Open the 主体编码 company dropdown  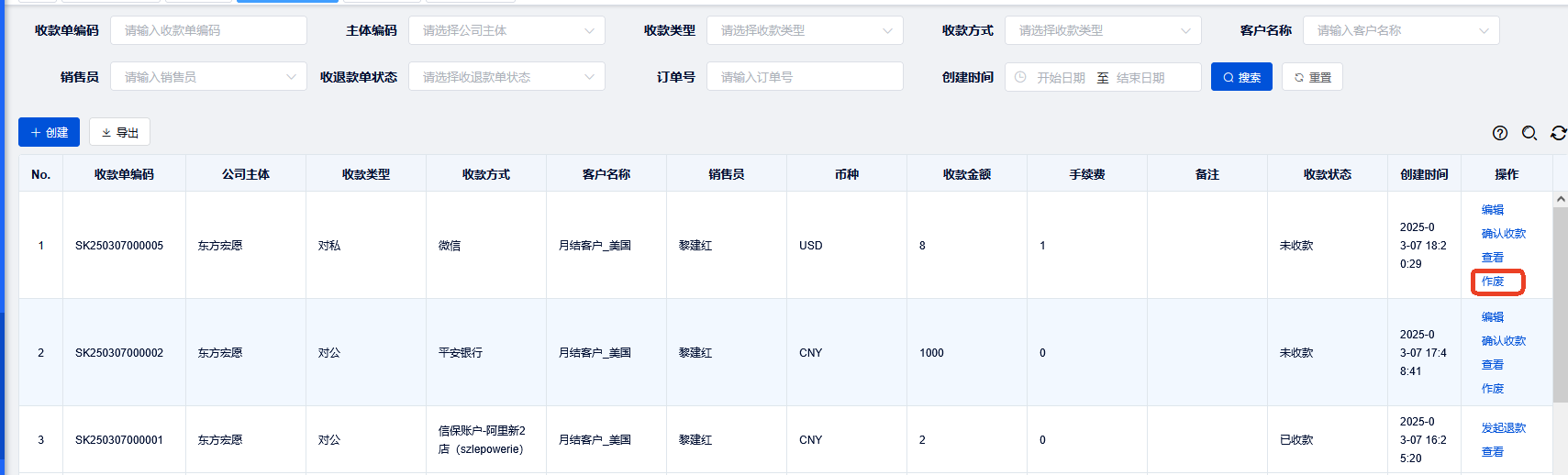coord(506,30)
